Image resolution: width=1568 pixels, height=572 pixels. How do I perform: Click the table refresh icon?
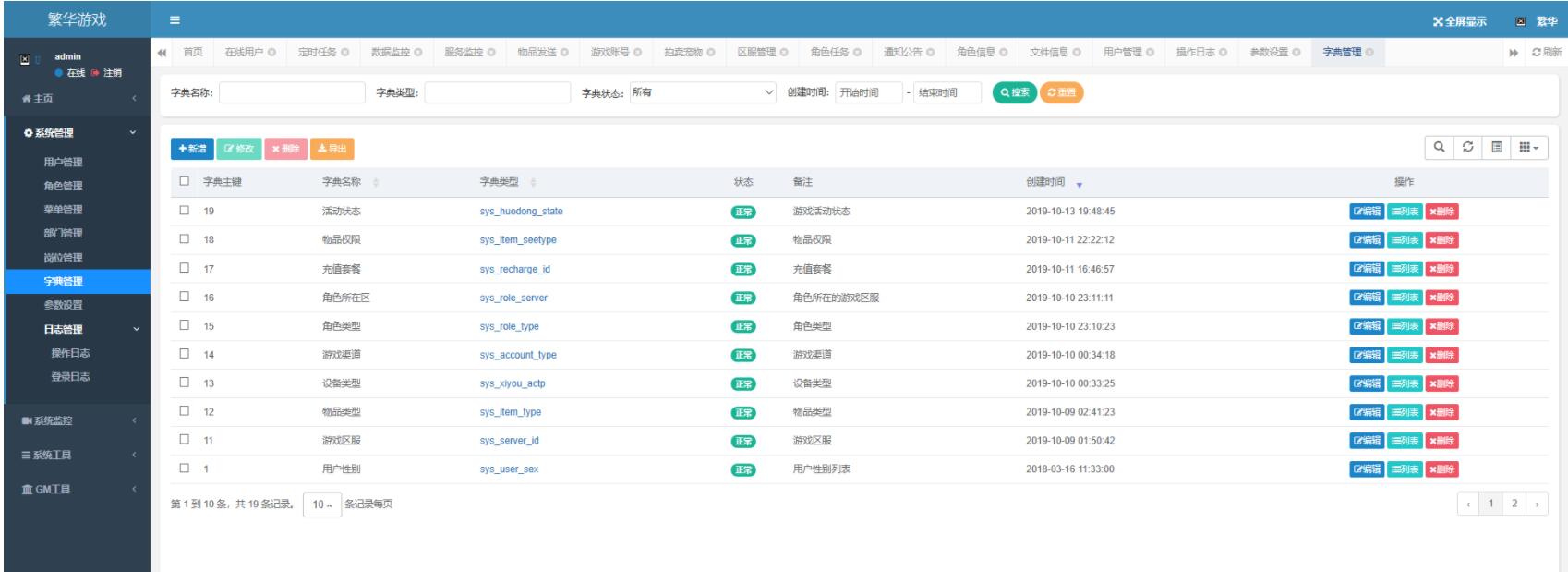(1467, 148)
